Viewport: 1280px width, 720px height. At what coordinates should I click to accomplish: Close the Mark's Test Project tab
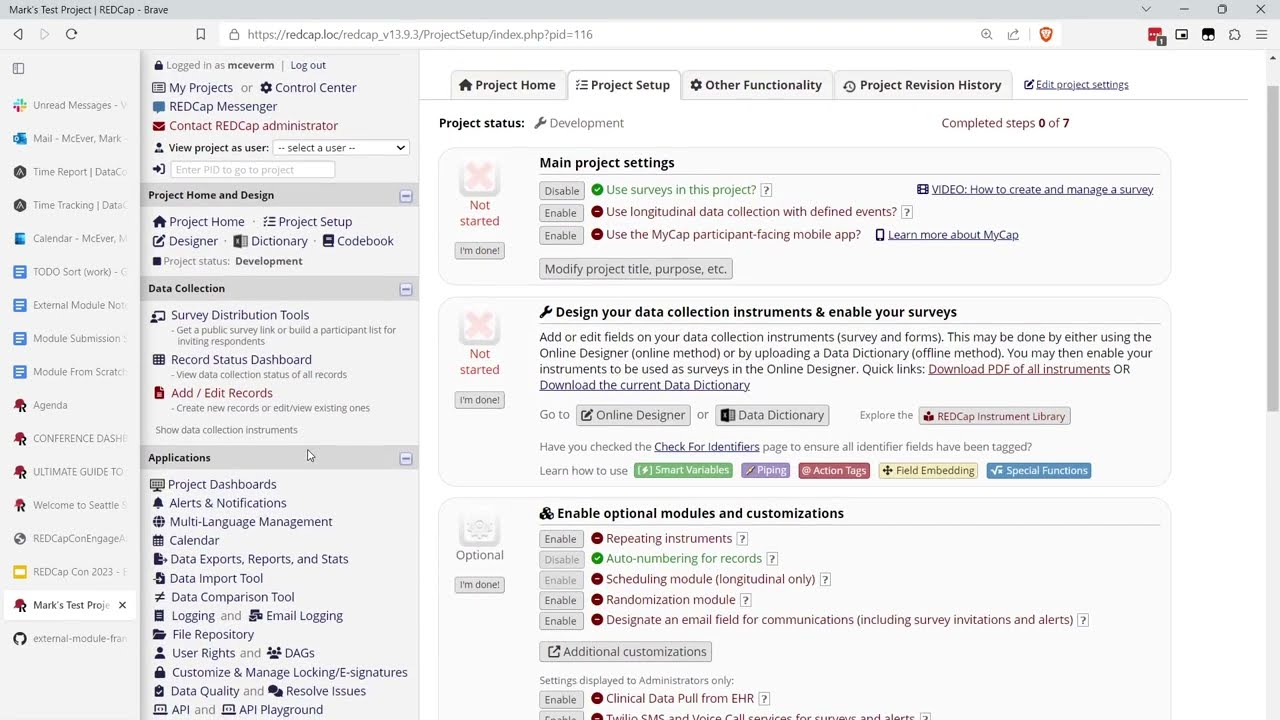122,605
